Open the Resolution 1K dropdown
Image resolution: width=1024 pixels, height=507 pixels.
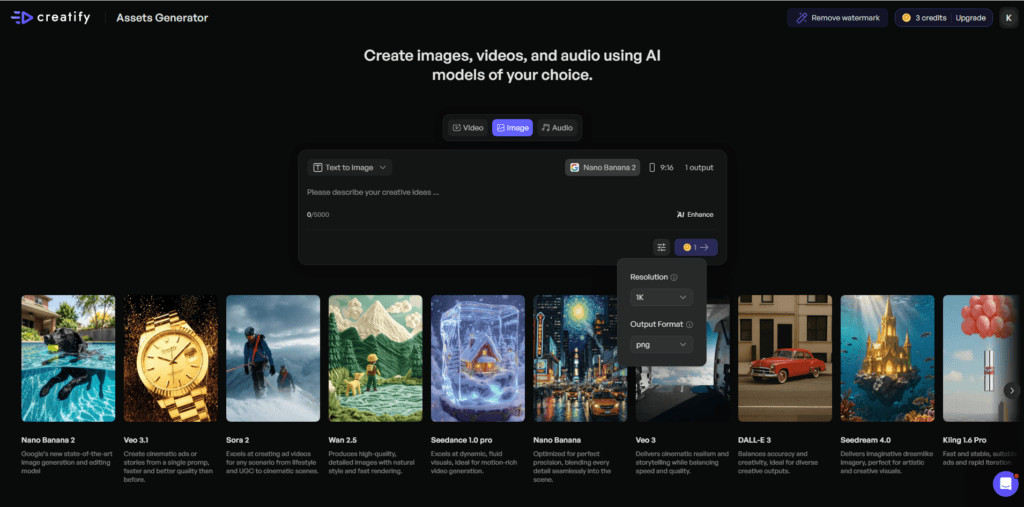pyautogui.click(x=662, y=297)
